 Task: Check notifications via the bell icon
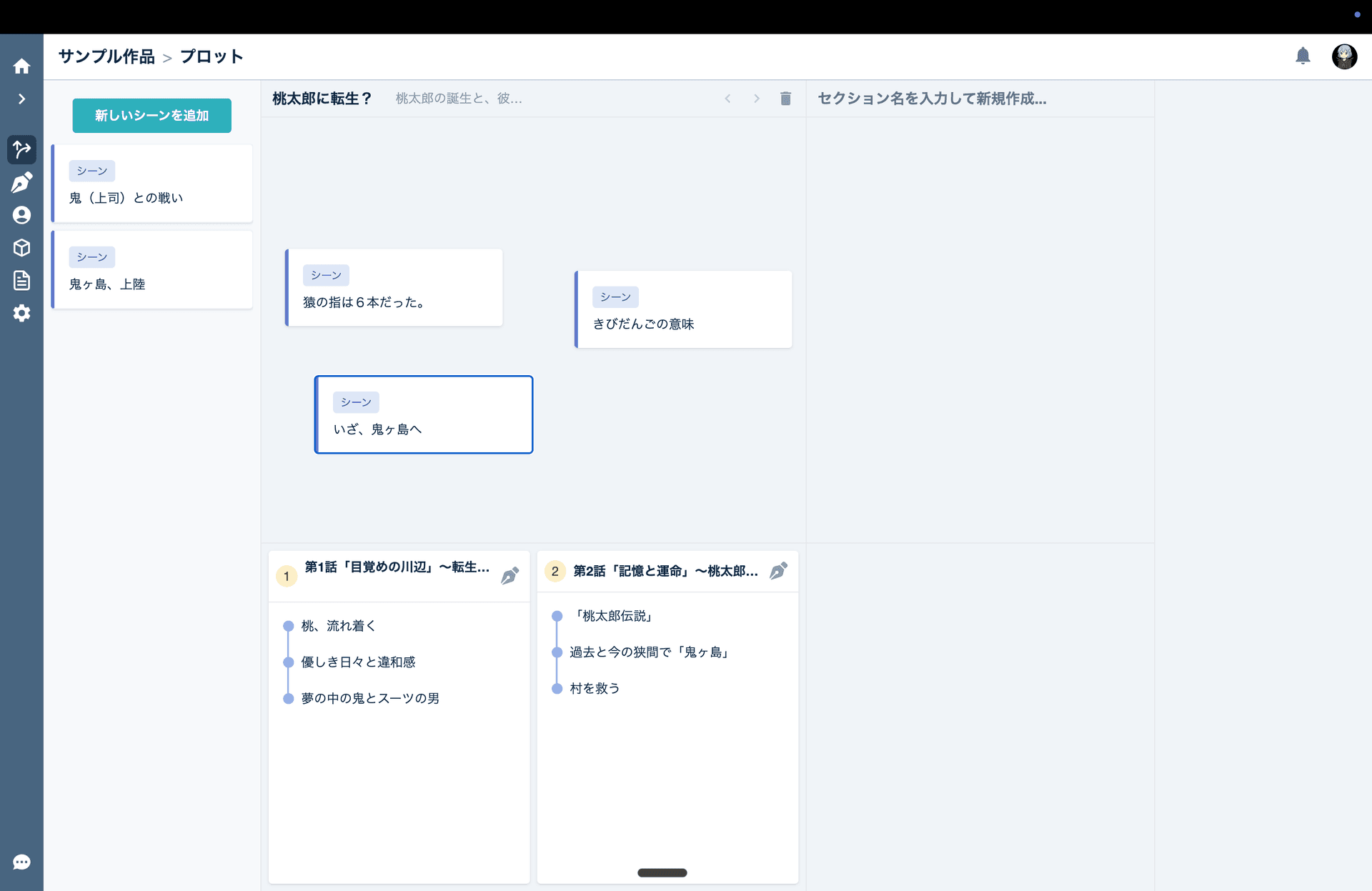pos(1303,56)
